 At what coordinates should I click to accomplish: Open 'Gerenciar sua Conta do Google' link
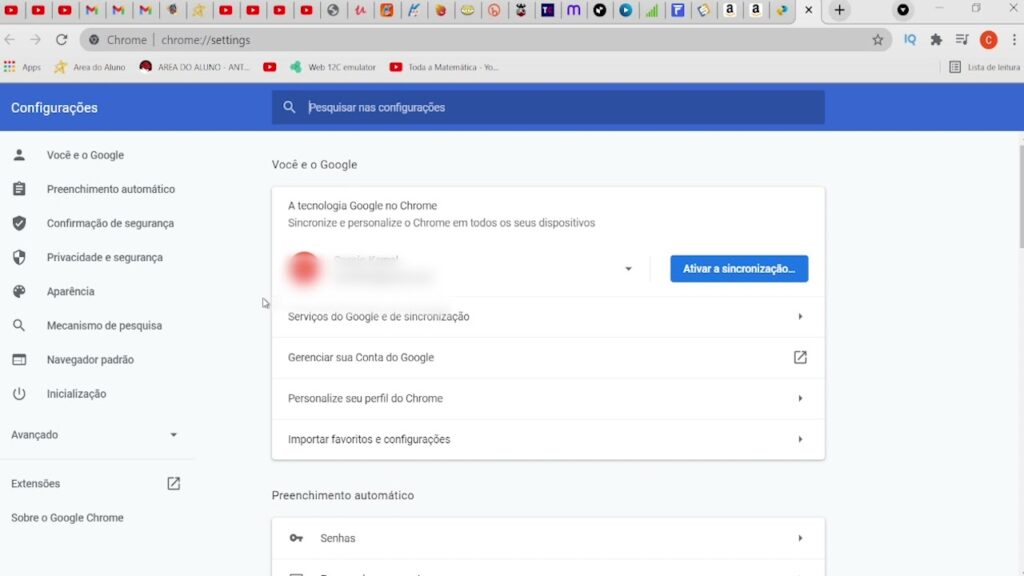pos(548,357)
